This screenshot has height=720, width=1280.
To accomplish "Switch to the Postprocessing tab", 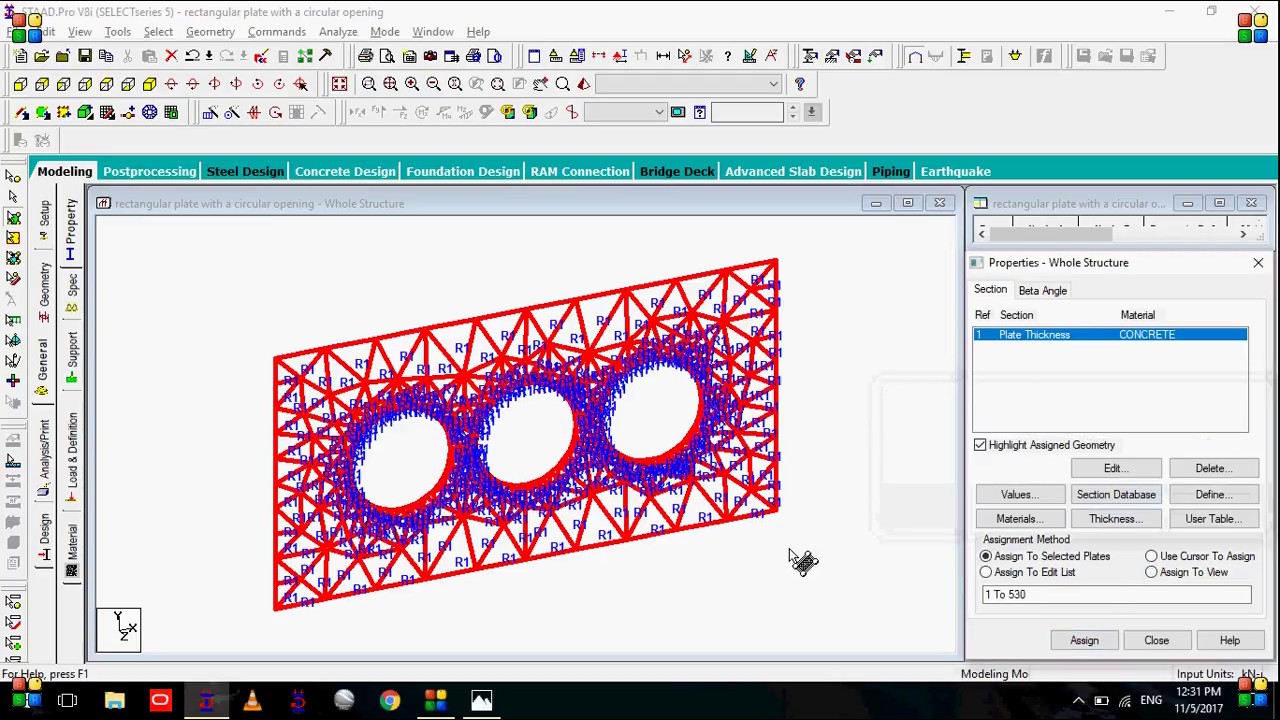I will coord(149,171).
